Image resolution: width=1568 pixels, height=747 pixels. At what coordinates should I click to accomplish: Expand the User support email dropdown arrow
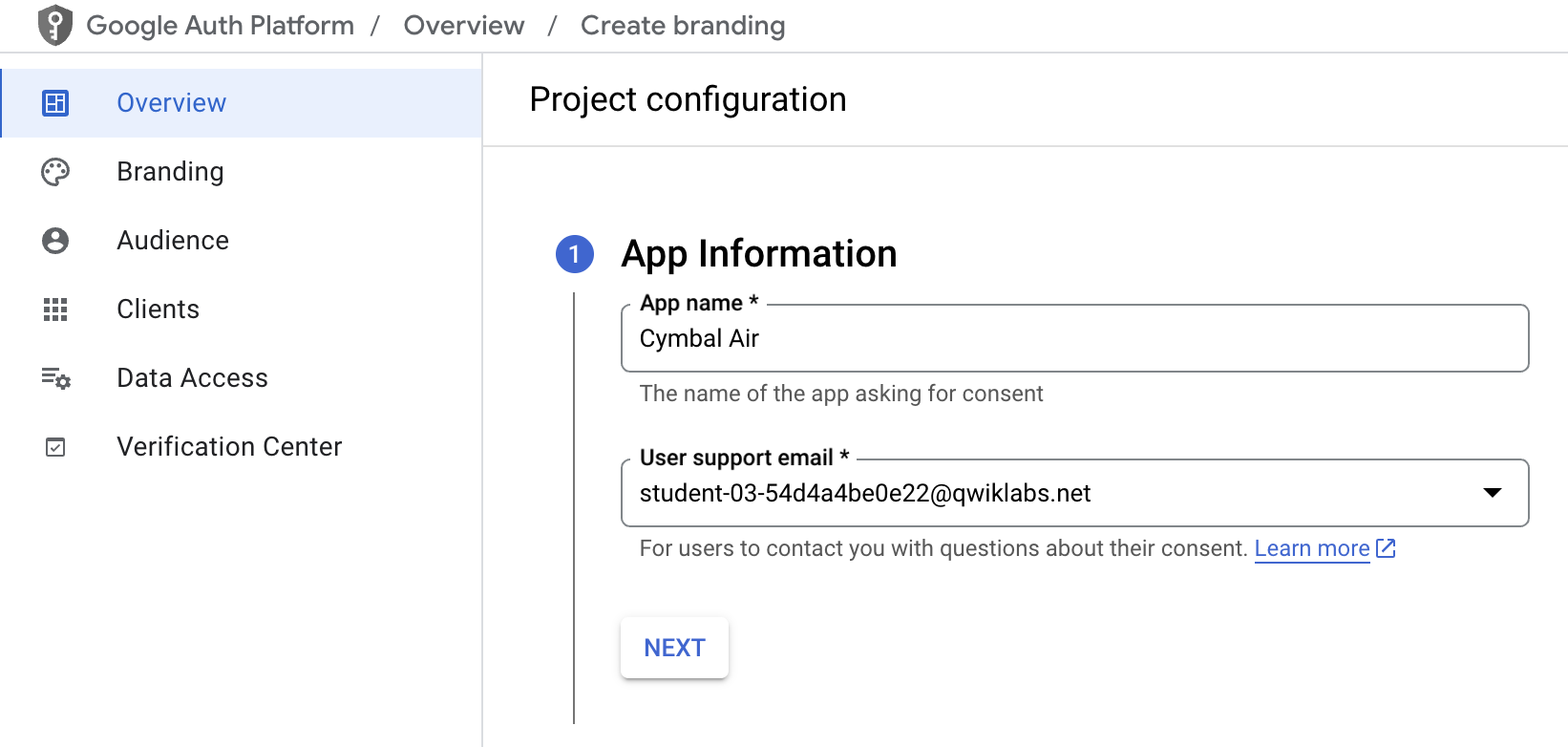(x=1492, y=493)
